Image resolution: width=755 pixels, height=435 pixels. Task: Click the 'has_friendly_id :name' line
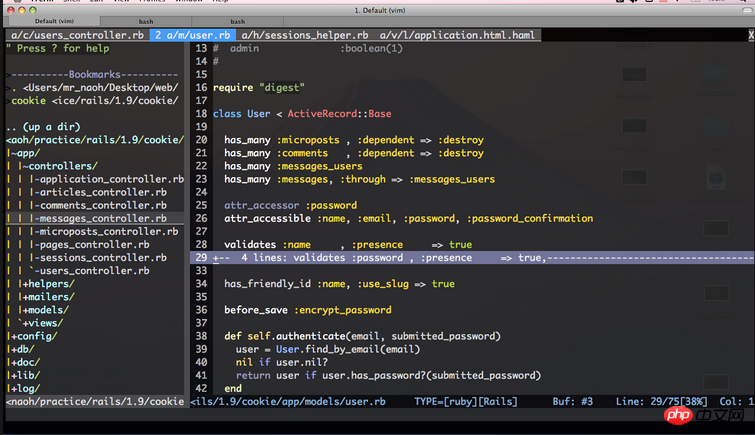point(339,284)
